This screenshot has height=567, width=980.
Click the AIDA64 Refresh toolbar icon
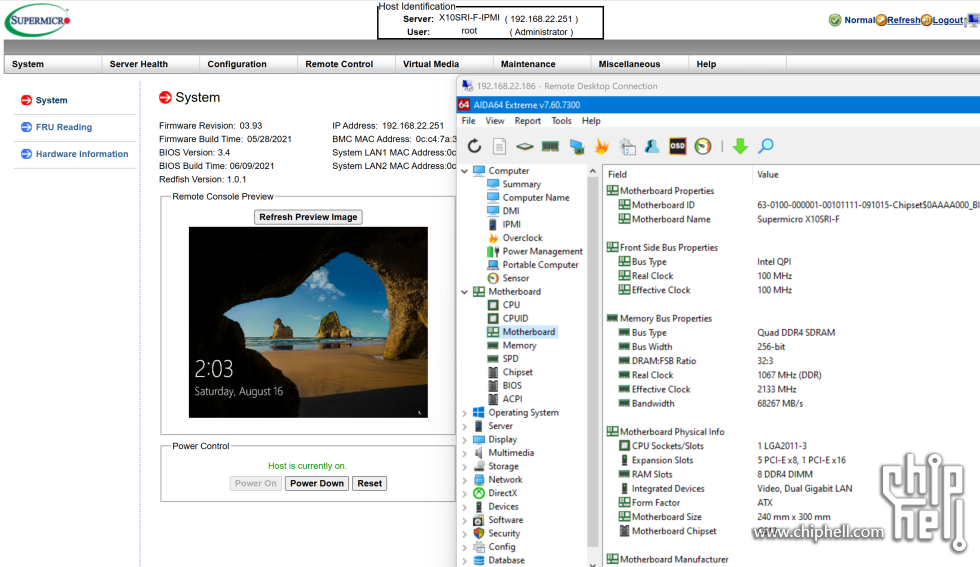point(474,146)
